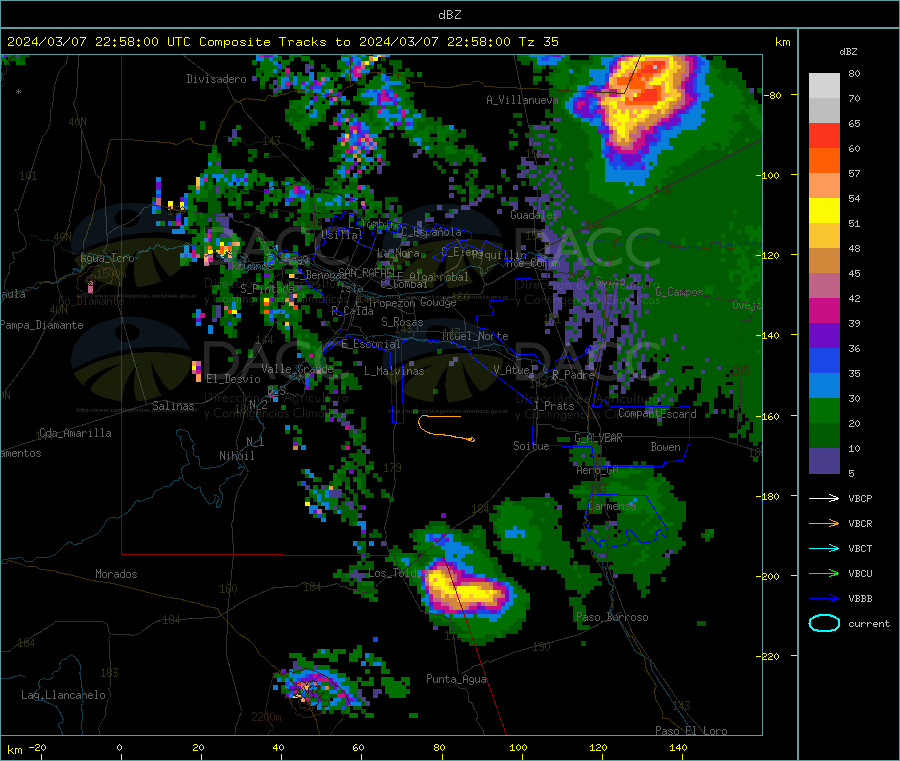
Task: Click the Divisadero map label
Action: (216, 79)
